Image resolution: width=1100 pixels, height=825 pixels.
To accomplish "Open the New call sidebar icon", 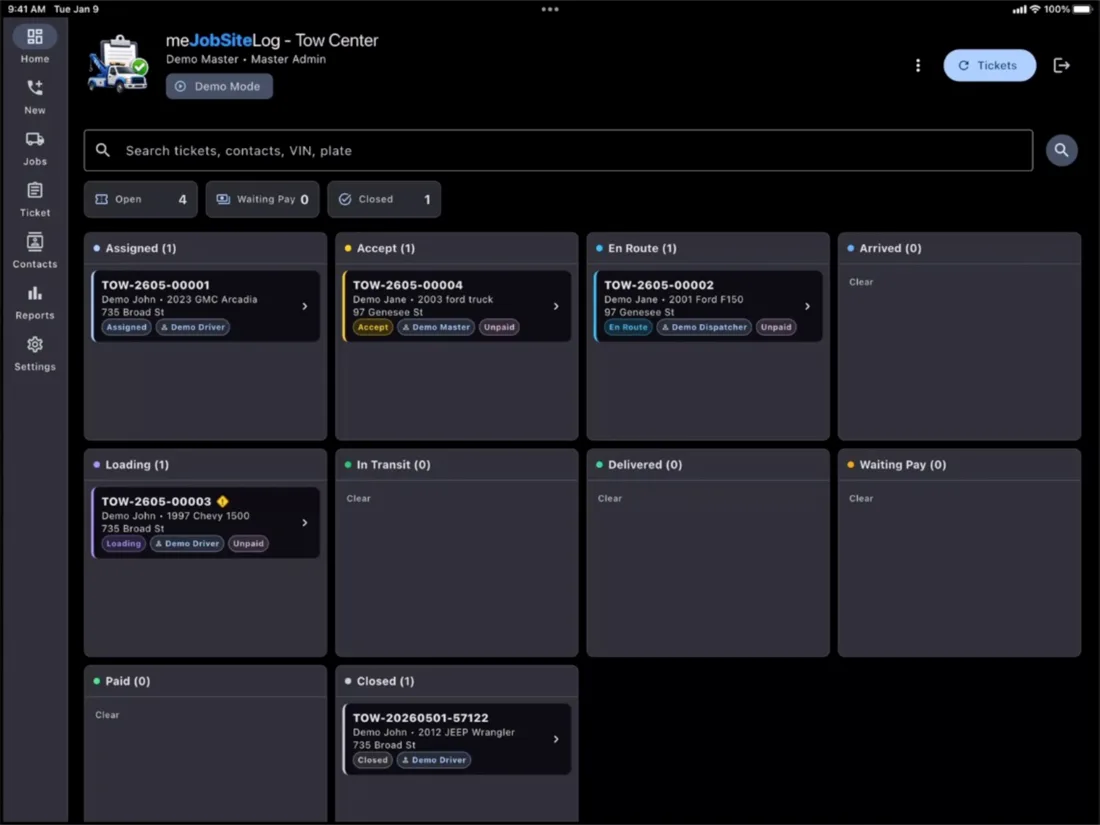I will (x=34, y=88).
